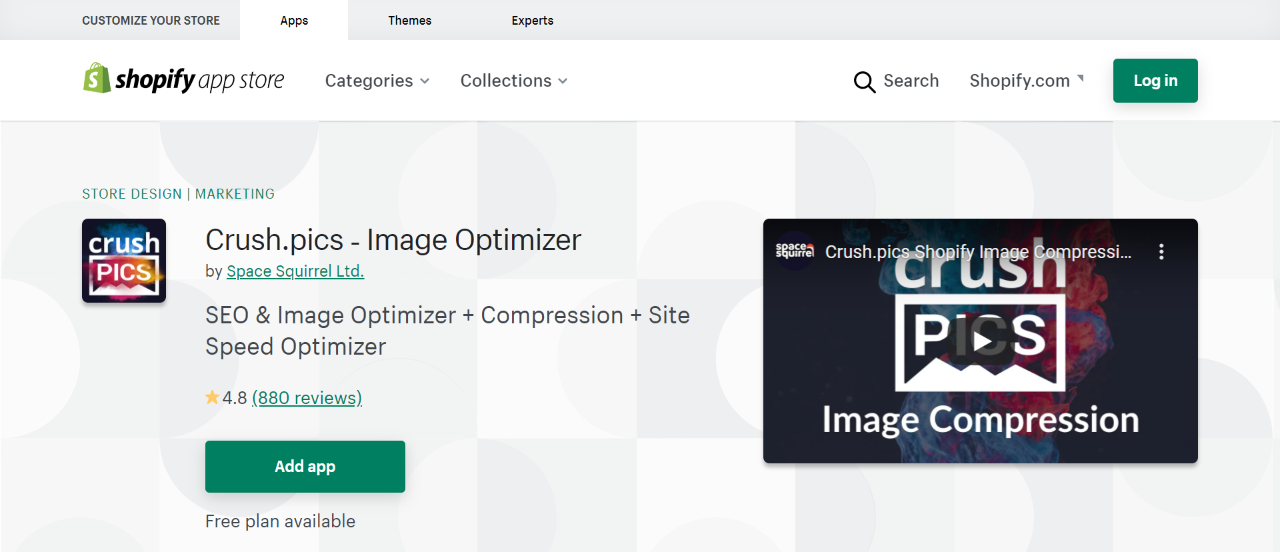Open the Store Design category link
This screenshot has height=552, width=1280.
[132, 194]
